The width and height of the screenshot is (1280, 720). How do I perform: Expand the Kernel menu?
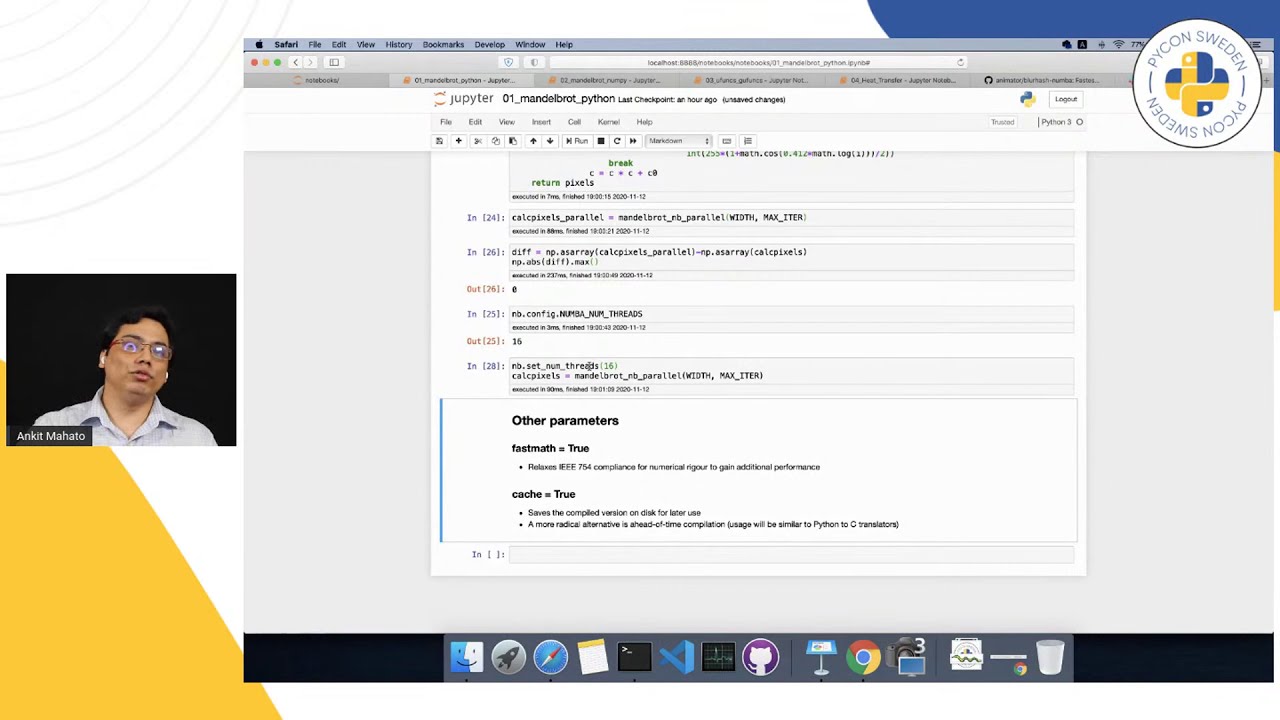tap(608, 122)
